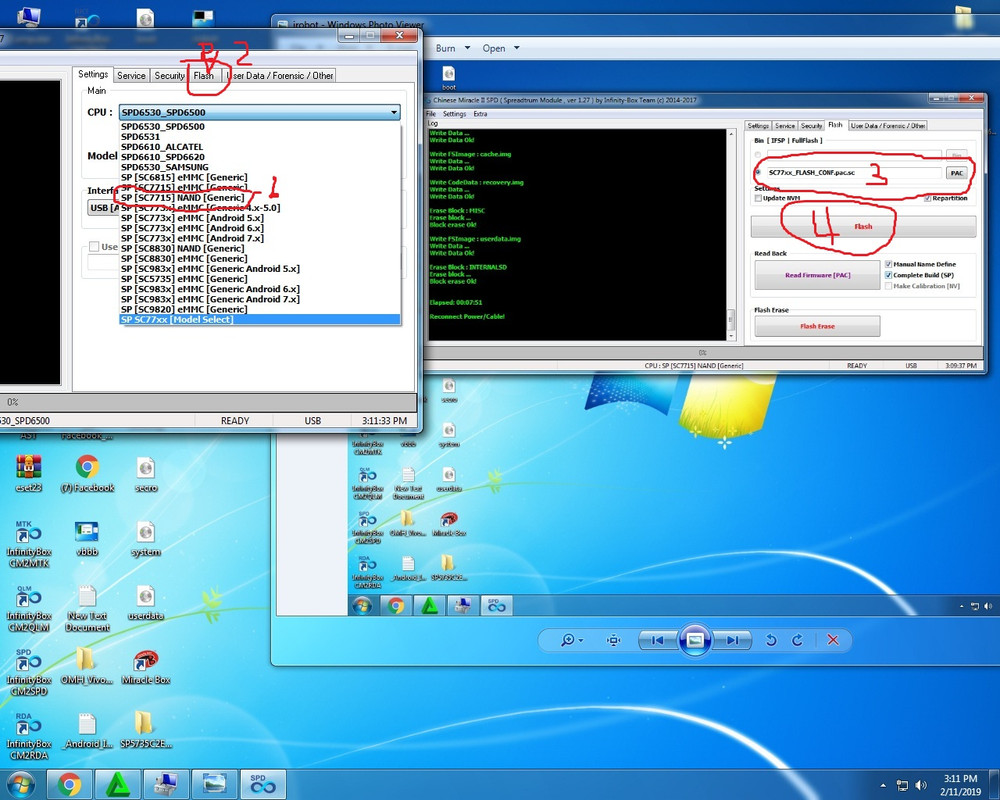
Task: Fit image to actual size in Photo Viewer
Action: pyautogui.click(x=614, y=640)
